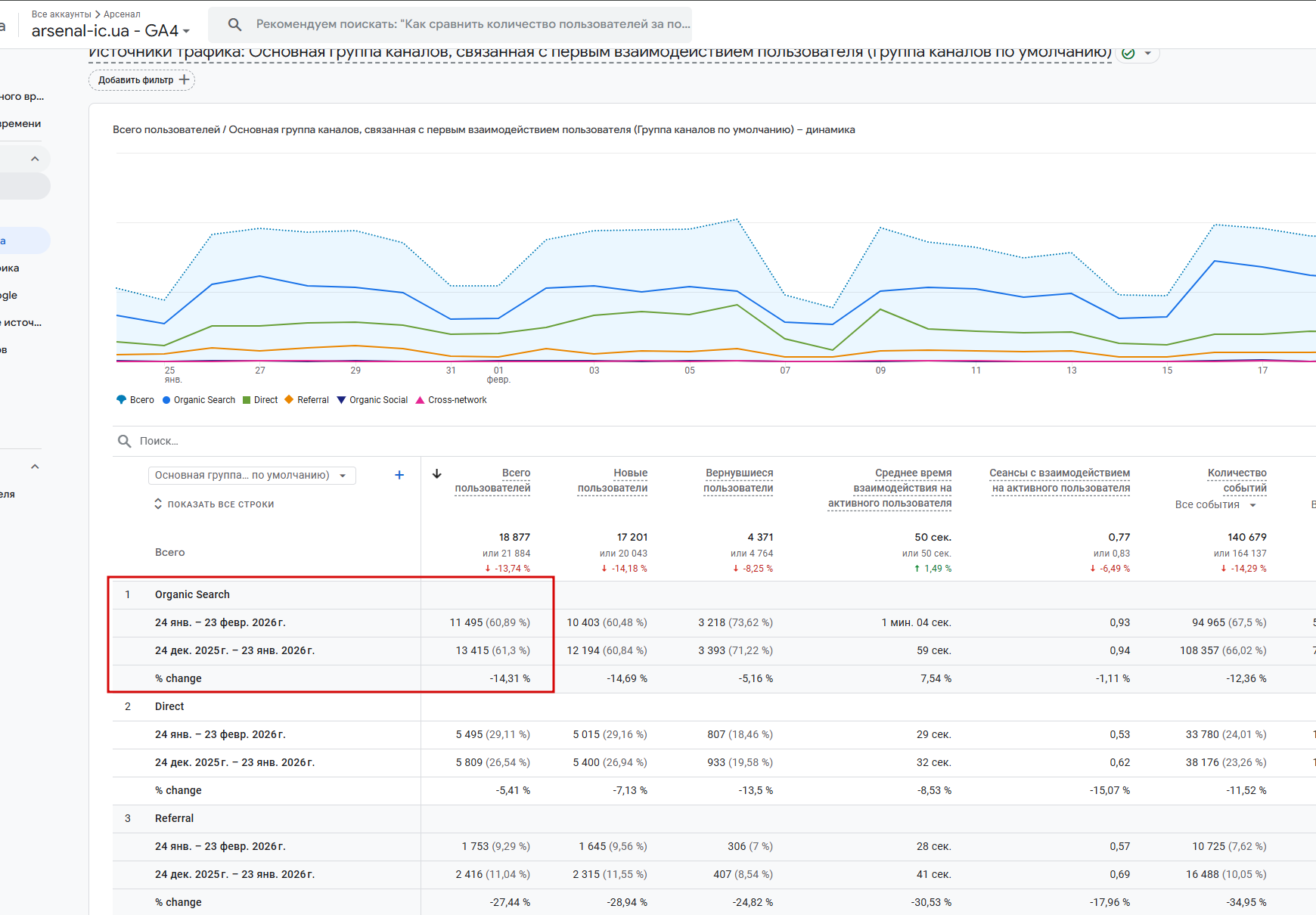Open the Основная группа dimension dropdown
Viewport: 1316px width, 915px height.
pos(251,475)
